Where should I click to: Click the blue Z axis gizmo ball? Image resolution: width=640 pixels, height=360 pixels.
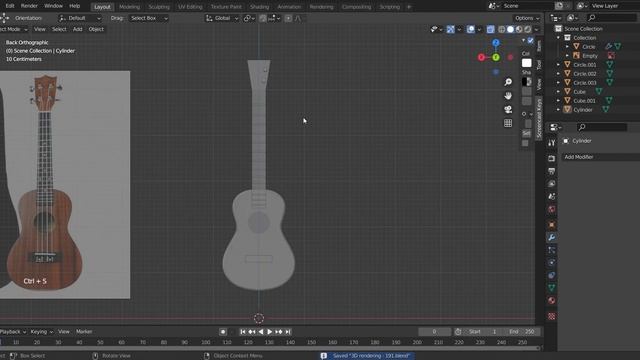(x=496, y=42)
